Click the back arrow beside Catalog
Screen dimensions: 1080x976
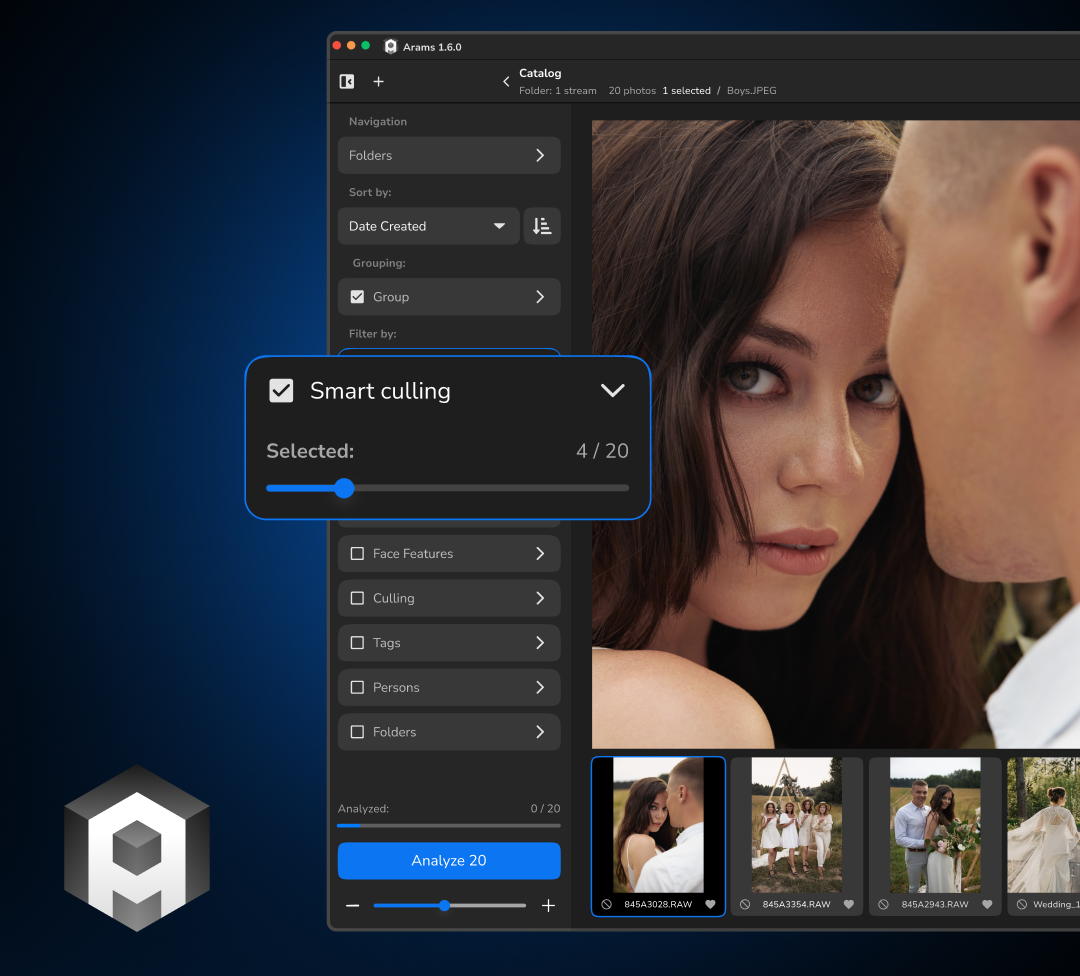[x=506, y=82]
